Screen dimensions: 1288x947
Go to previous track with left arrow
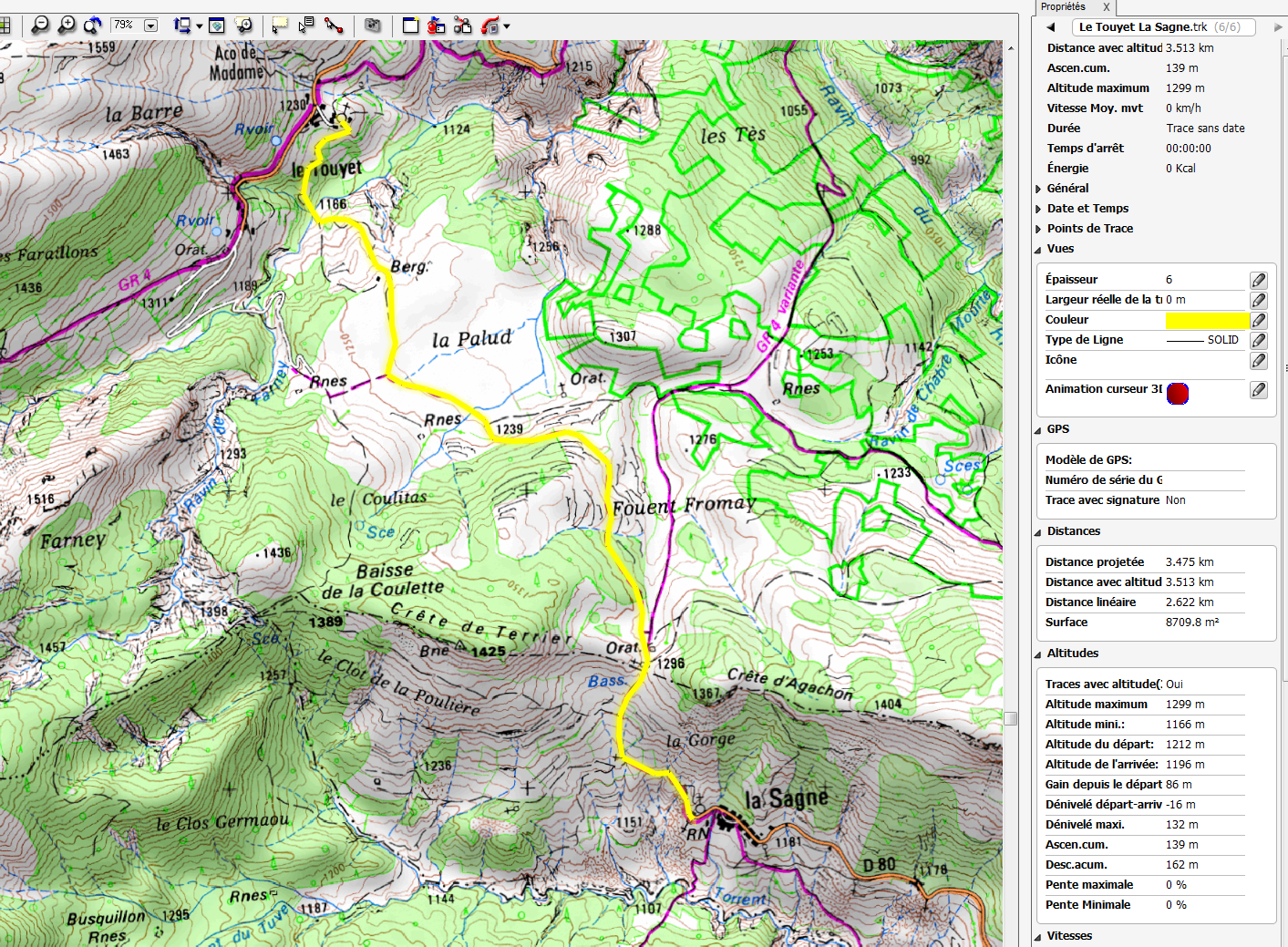1051,27
